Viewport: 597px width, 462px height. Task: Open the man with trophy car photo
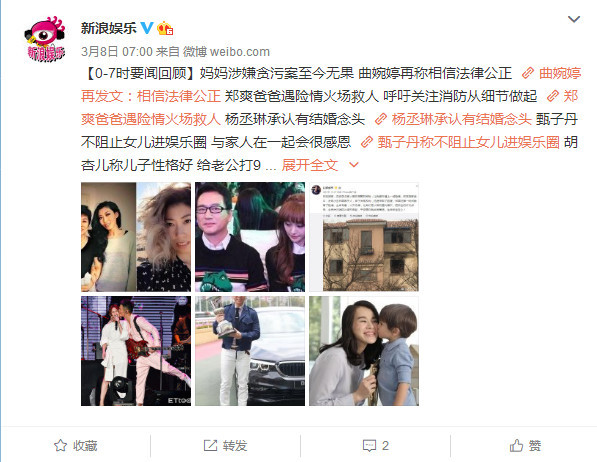pyautogui.click(x=250, y=351)
